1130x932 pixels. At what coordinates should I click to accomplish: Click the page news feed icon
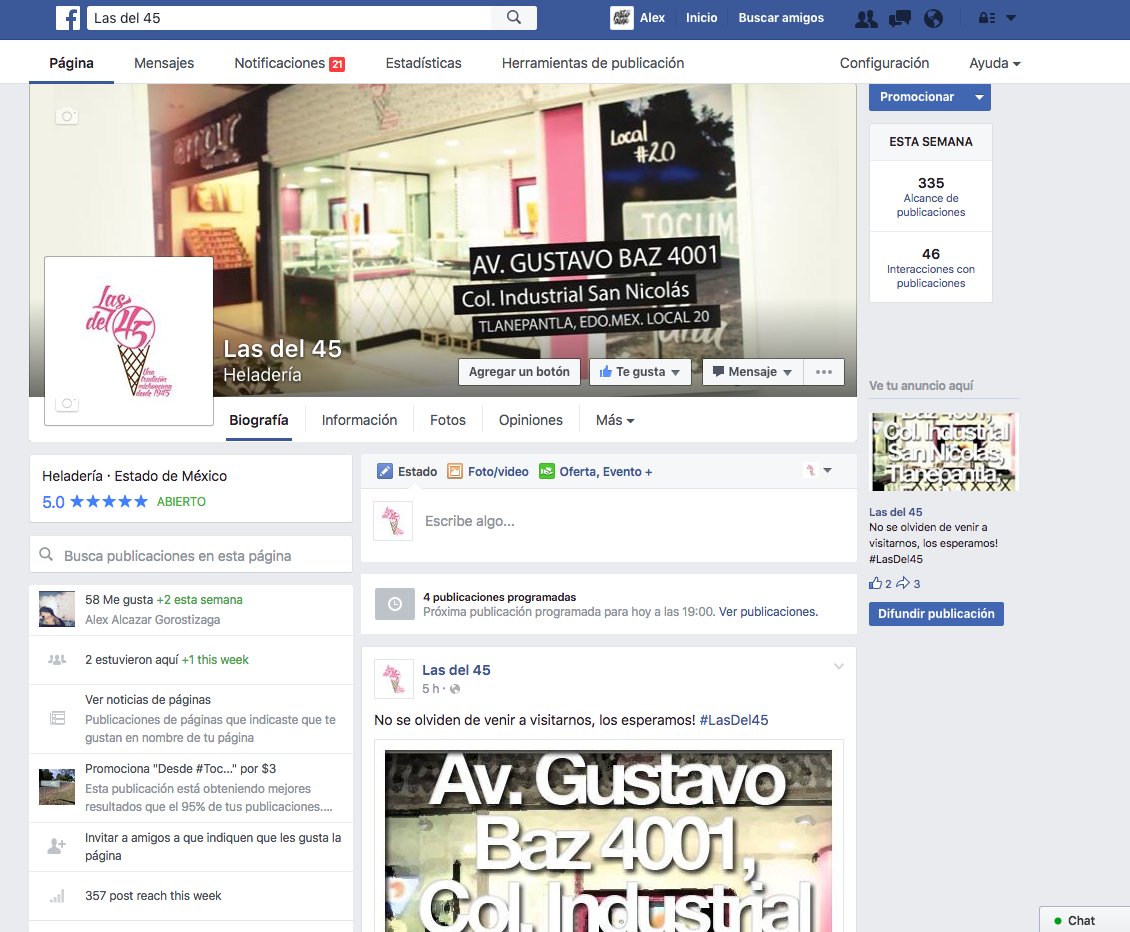click(x=57, y=718)
